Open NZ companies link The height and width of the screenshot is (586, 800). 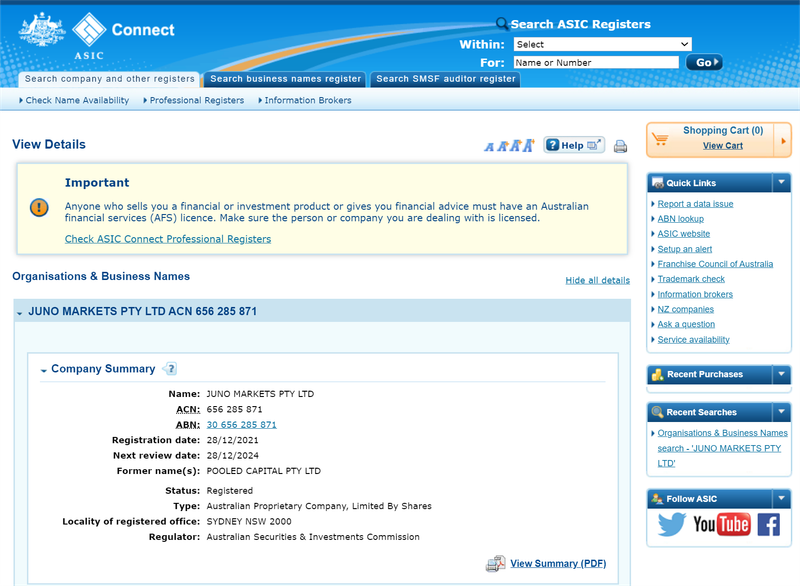coord(685,310)
